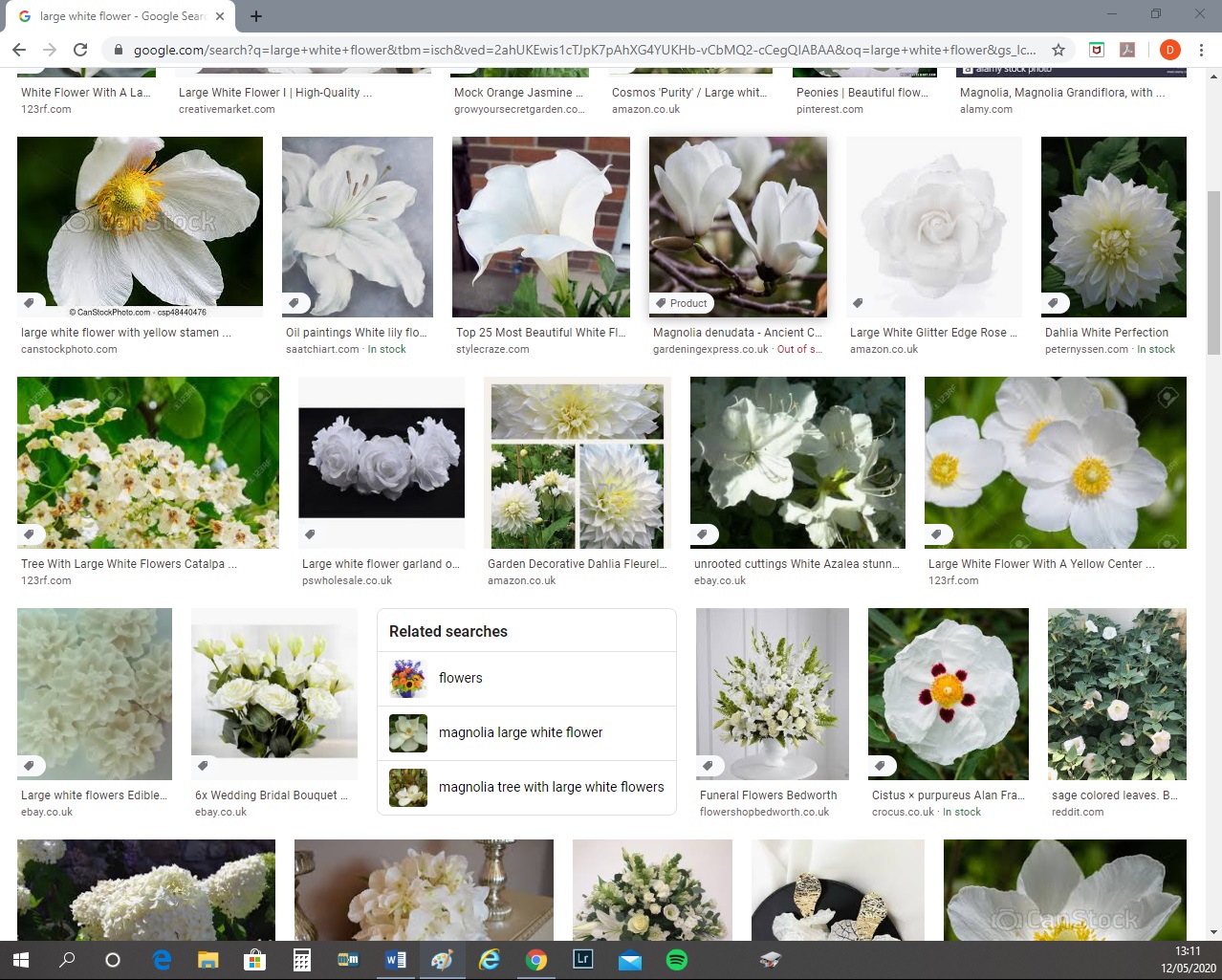Viewport: 1222px width, 980px height.
Task: Open the Chrome profile avatar D
Action: [x=1169, y=50]
